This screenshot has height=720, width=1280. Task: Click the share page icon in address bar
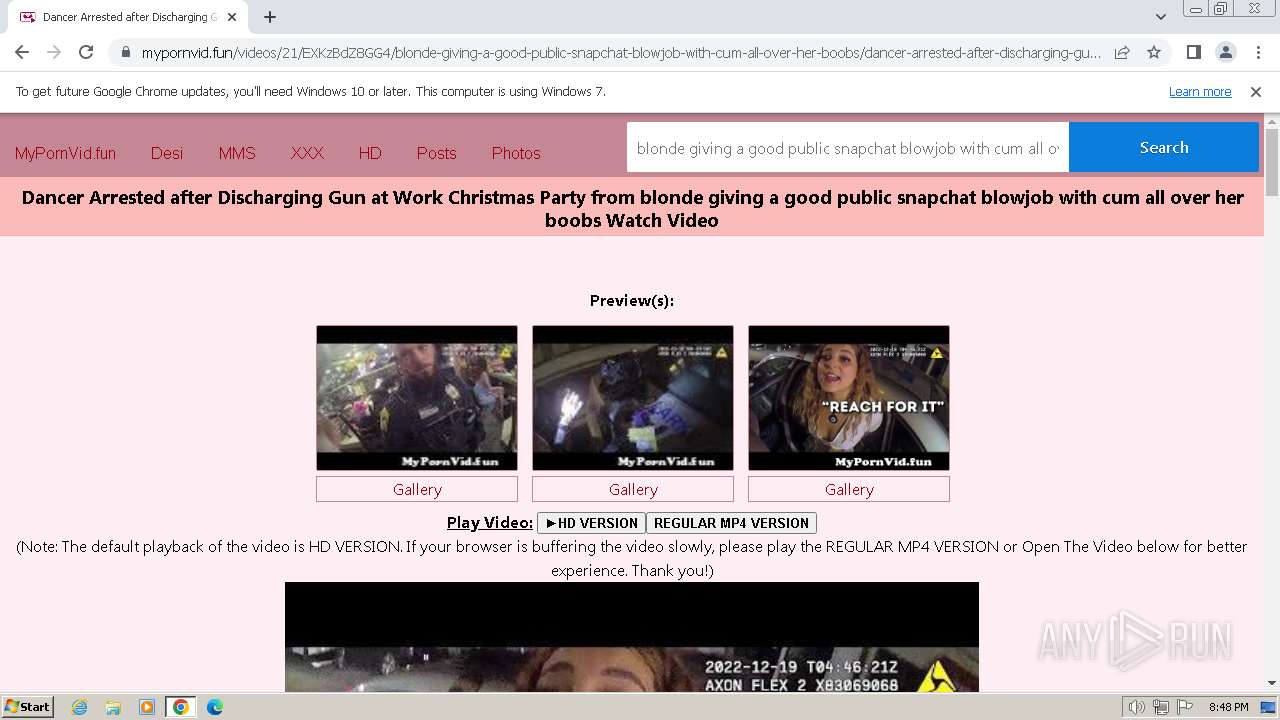1122,52
